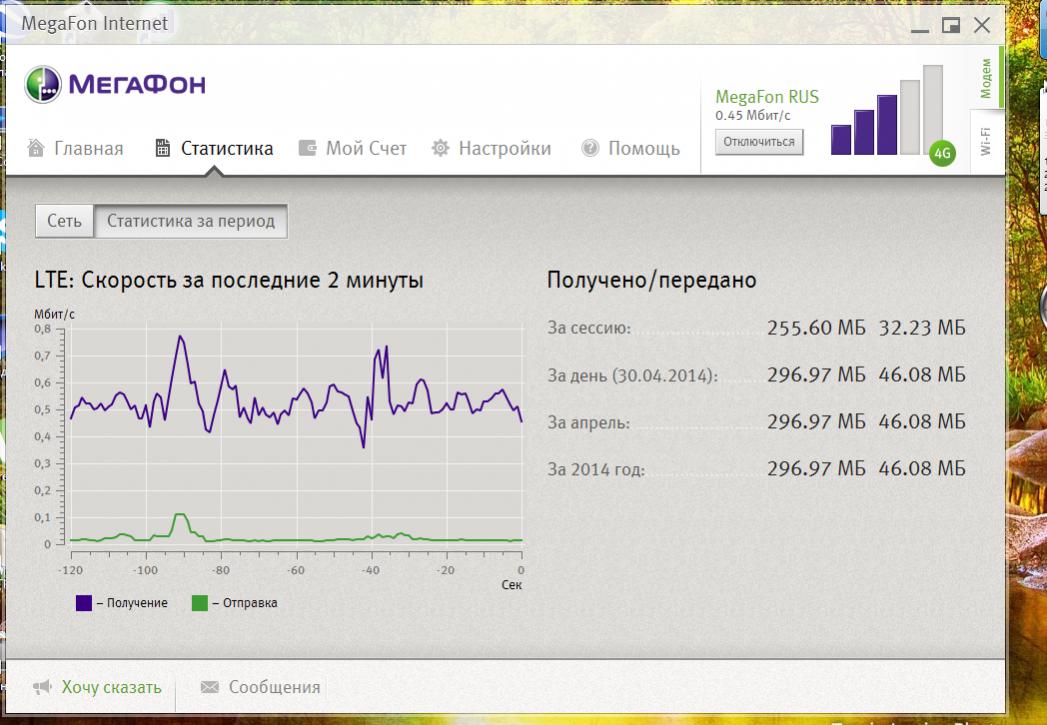Click the Получение legend label
The image size is (1047, 725).
pyautogui.click(x=137, y=603)
